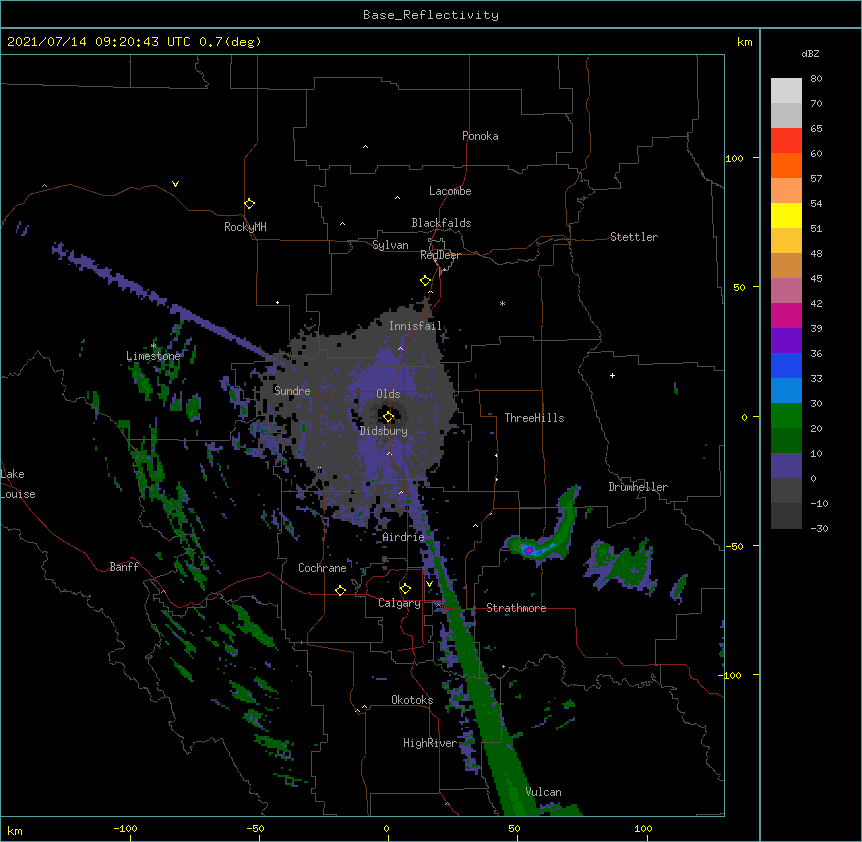Select the blue 36 dBZ color swatch
This screenshot has width=862, height=842.
(x=786, y=365)
